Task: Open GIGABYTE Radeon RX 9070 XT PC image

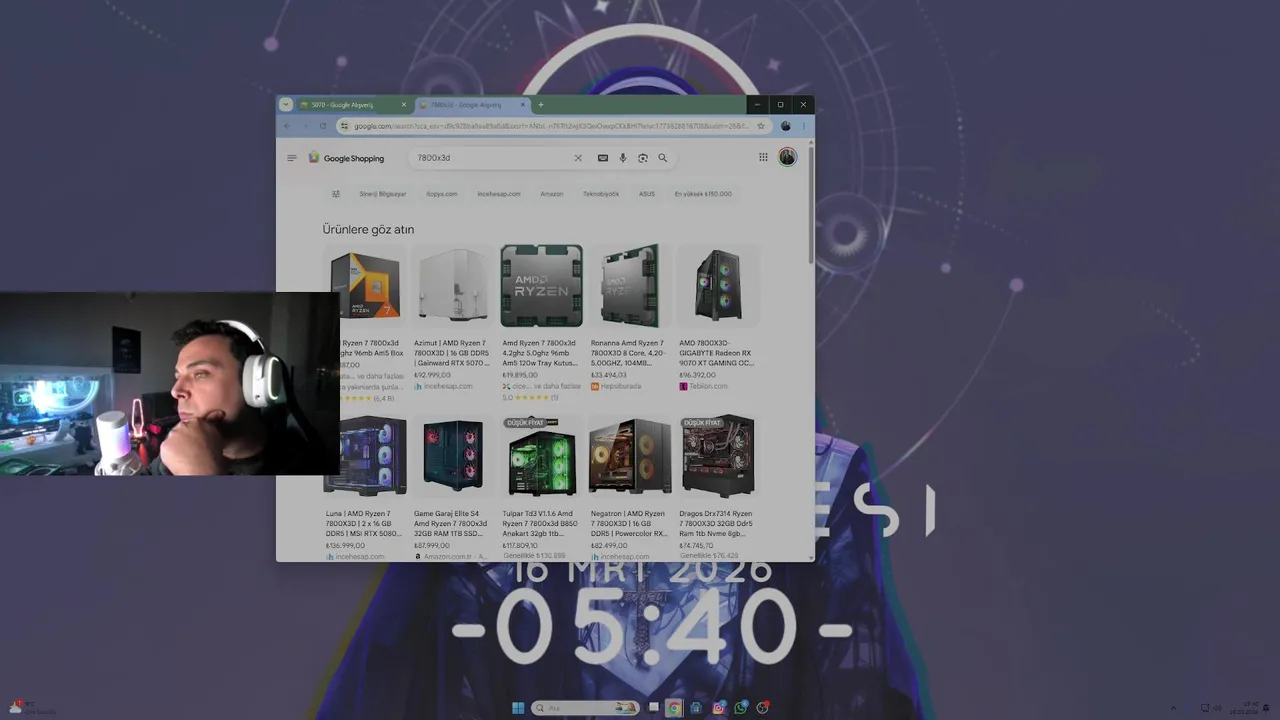Action: (x=718, y=285)
